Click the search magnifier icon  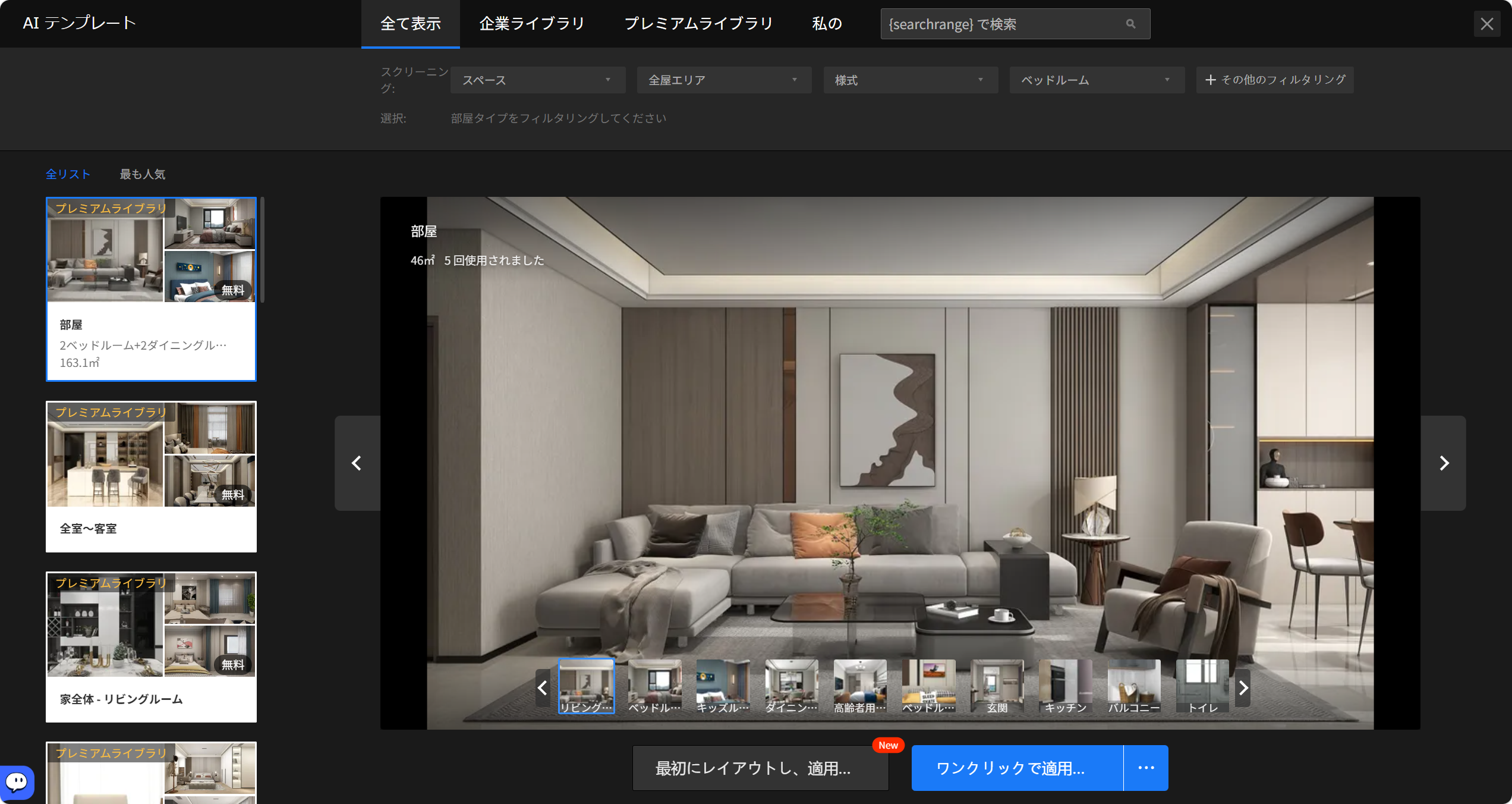click(x=1130, y=24)
